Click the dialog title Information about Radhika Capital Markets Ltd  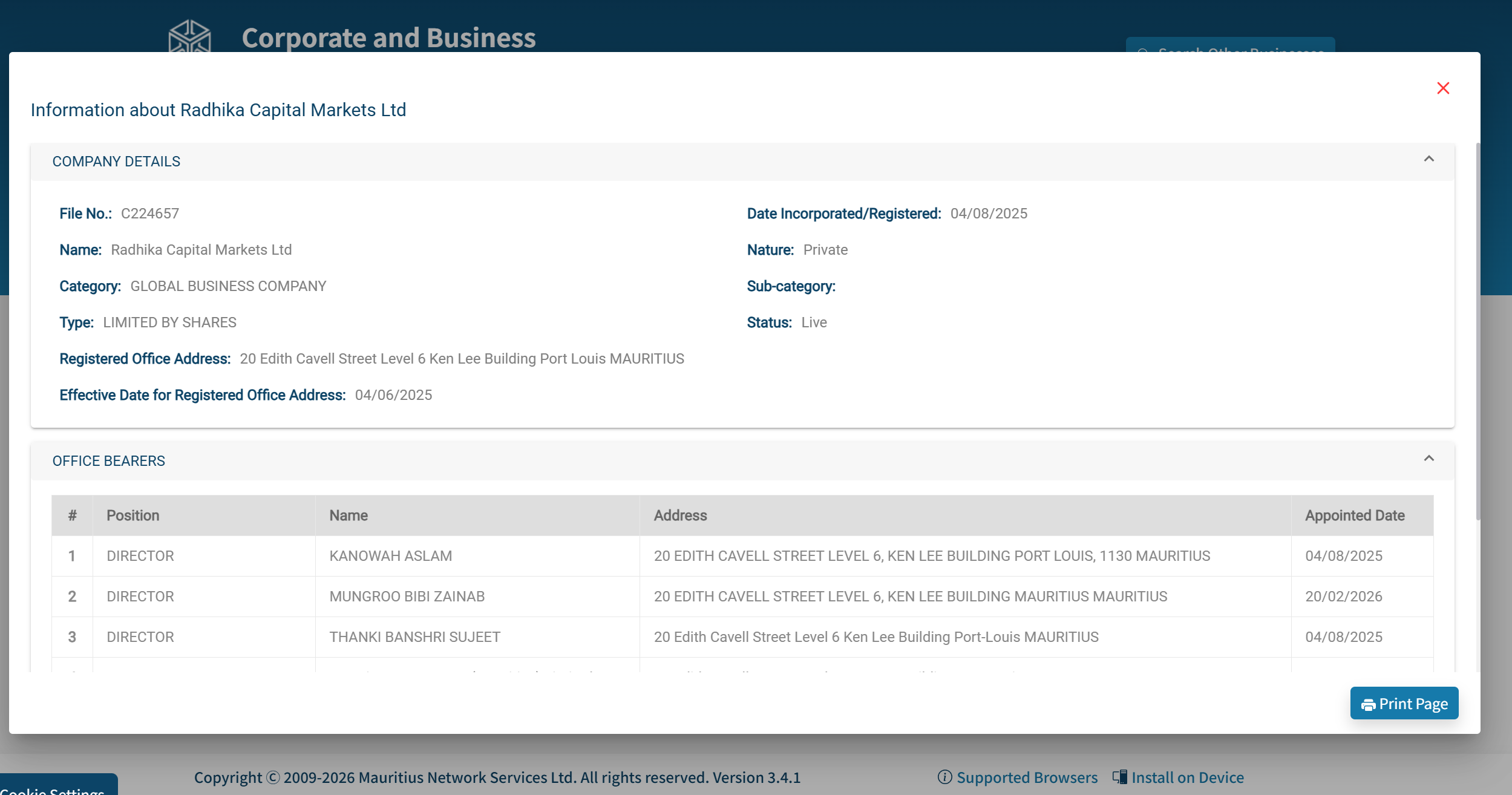218,110
